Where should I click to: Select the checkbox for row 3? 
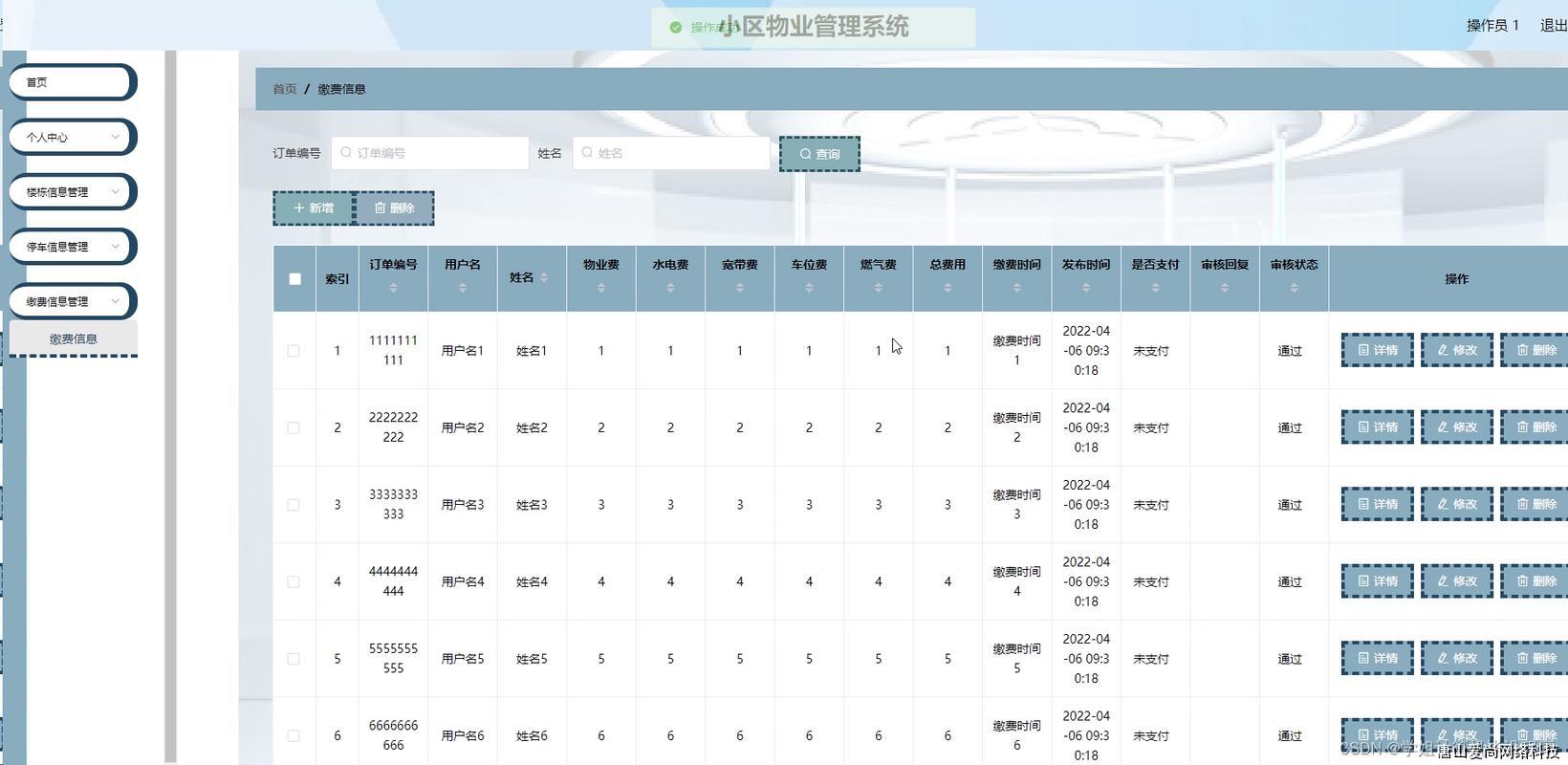294,505
